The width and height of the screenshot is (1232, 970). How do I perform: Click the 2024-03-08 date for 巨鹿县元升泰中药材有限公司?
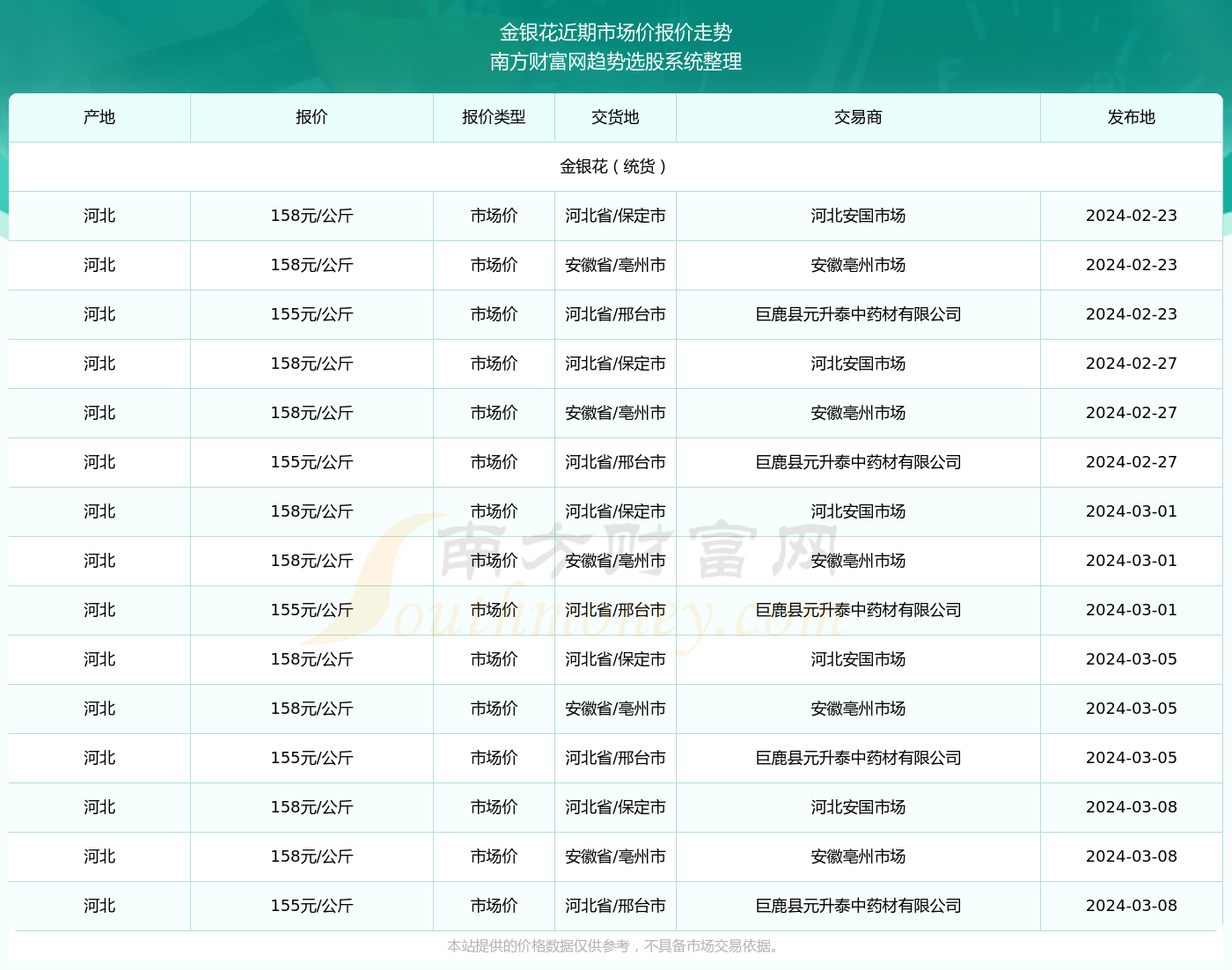pyautogui.click(x=1131, y=906)
